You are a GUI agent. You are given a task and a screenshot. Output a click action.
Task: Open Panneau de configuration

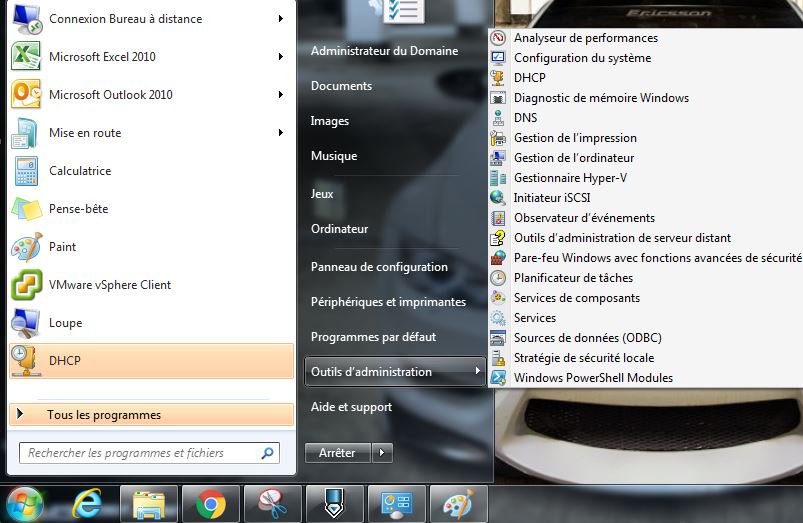tap(379, 267)
